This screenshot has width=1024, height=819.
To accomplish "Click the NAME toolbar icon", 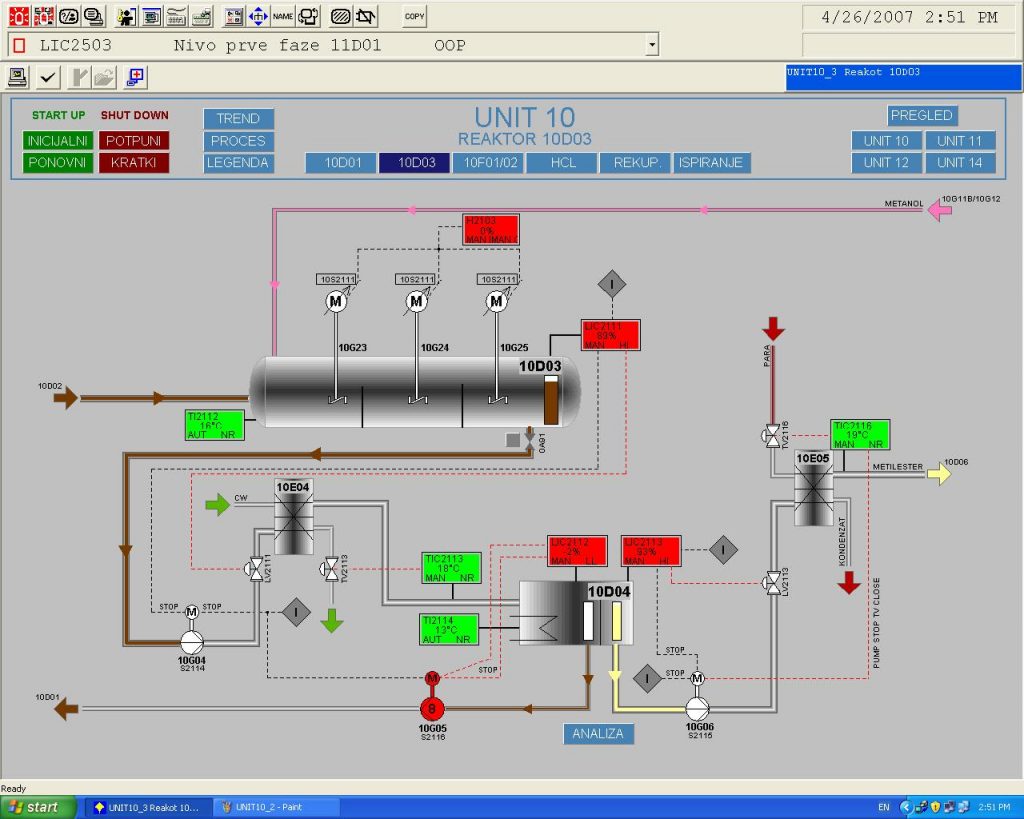I will point(283,16).
